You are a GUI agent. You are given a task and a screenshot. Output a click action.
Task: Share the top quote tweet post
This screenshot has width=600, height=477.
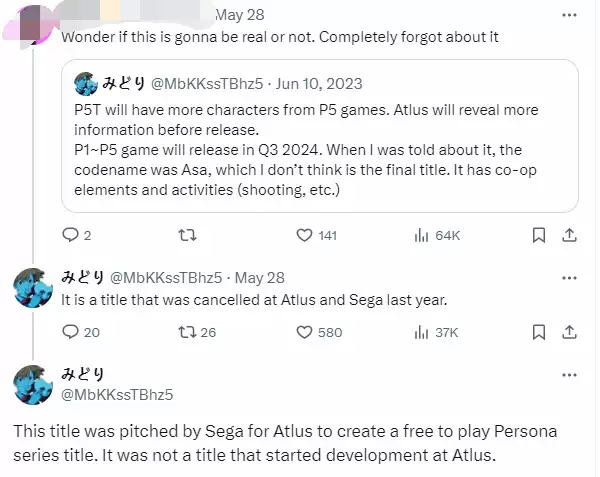569,236
